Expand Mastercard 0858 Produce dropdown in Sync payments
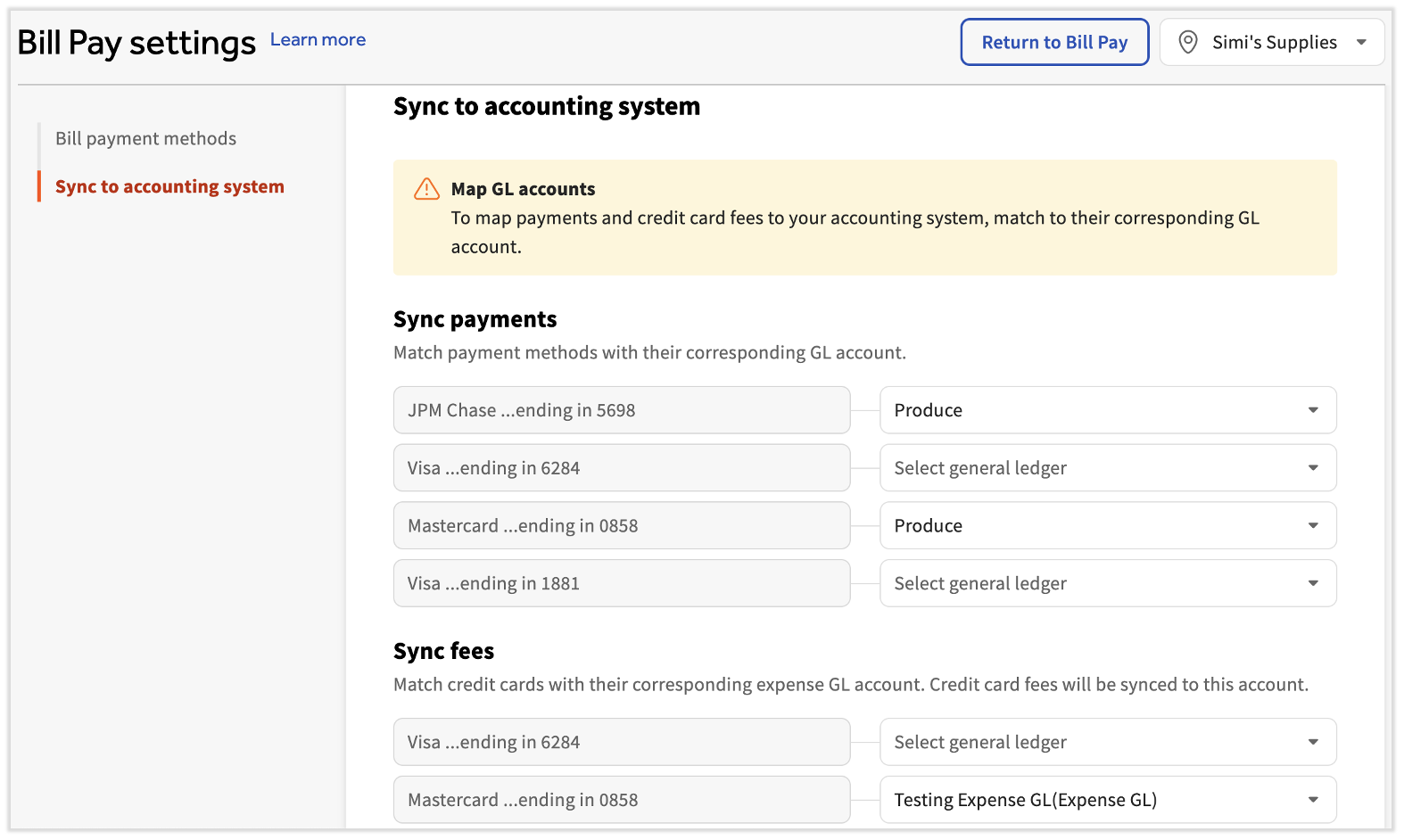This screenshot has width=1404, height=840. (x=1107, y=526)
